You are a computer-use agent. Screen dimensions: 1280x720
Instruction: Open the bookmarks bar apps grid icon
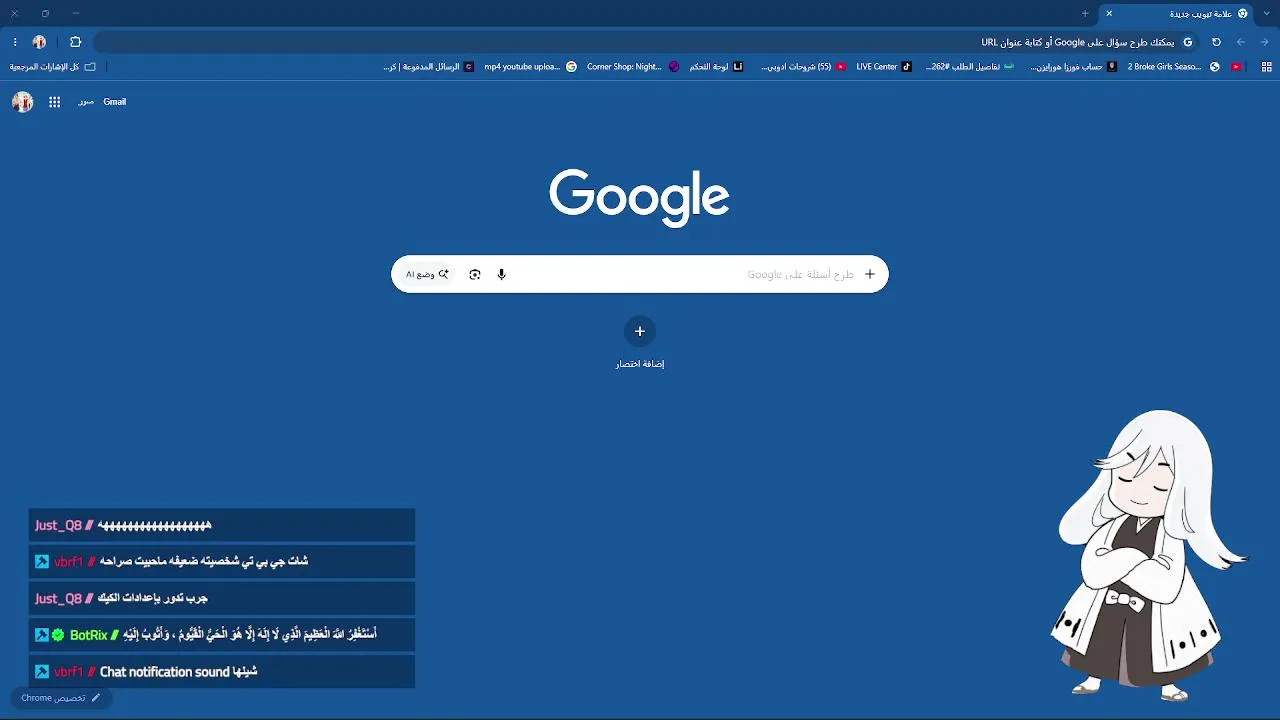[x=1267, y=67]
